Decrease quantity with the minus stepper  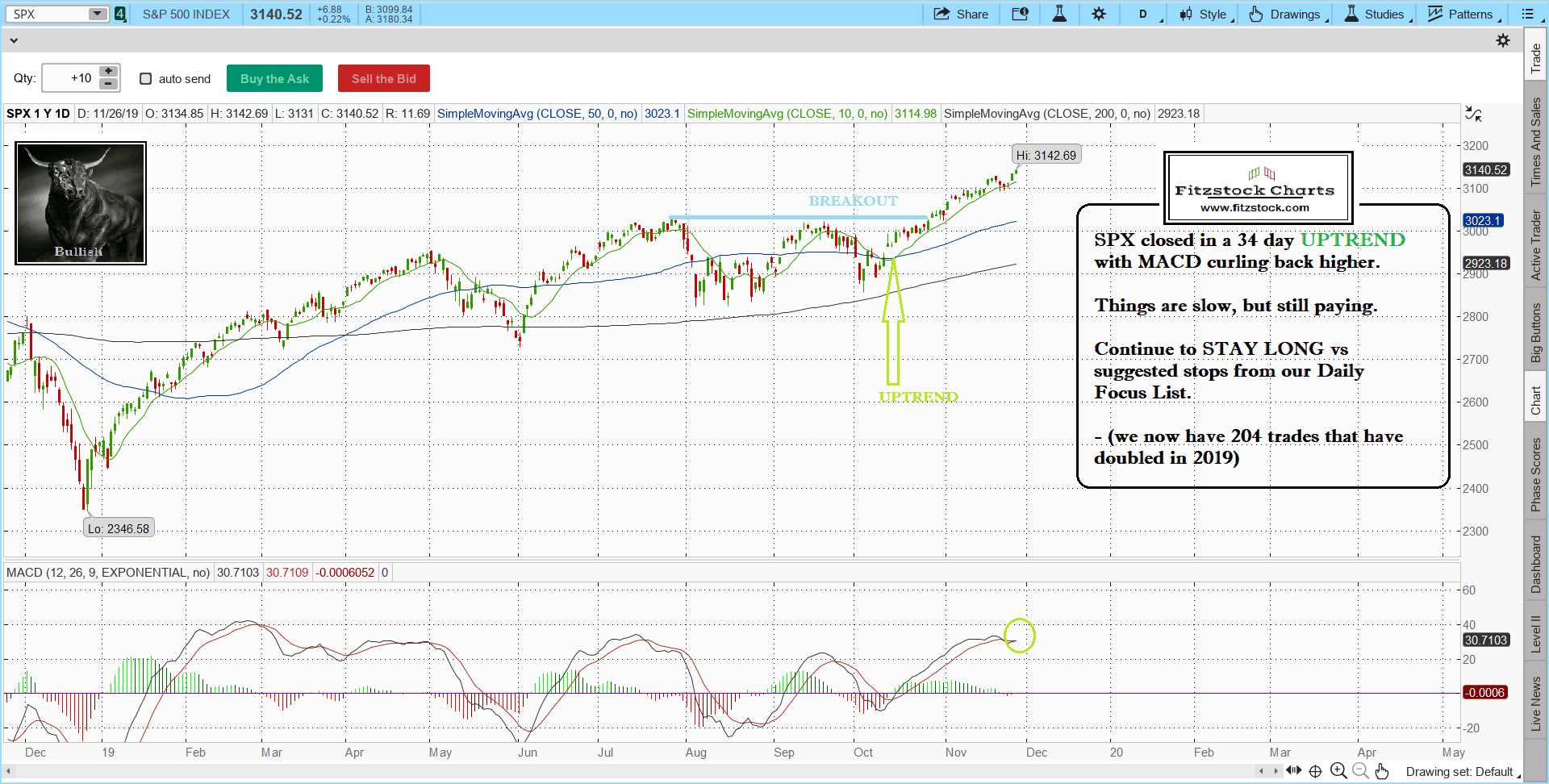tap(108, 84)
